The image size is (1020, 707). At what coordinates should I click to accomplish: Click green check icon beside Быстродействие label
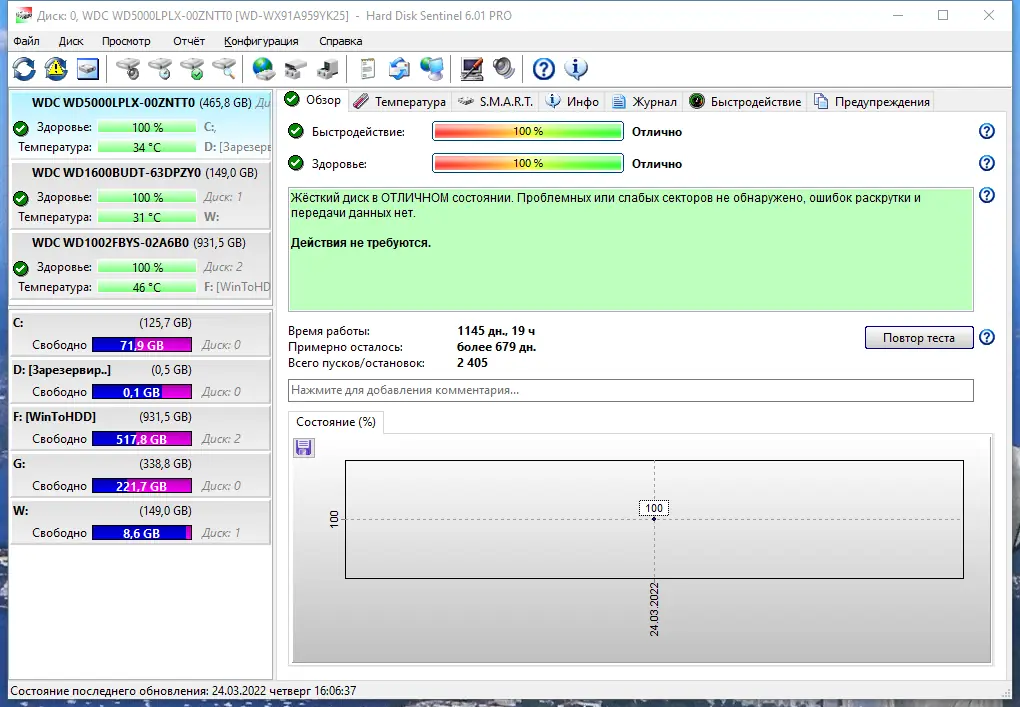(x=296, y=131)
